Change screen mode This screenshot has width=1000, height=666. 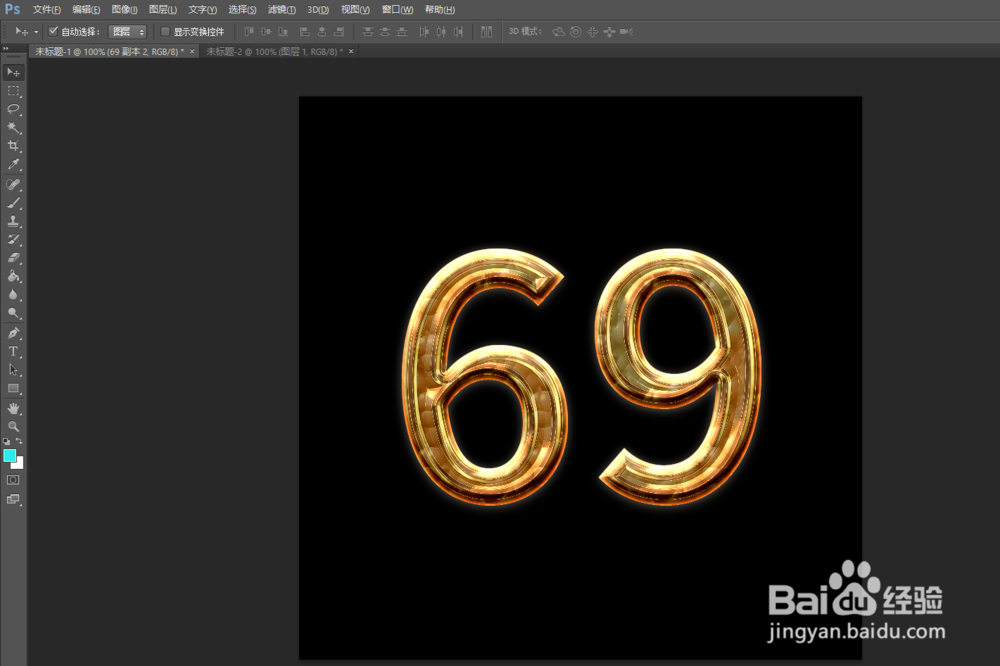pyautogui.click(x=13, y=499)
